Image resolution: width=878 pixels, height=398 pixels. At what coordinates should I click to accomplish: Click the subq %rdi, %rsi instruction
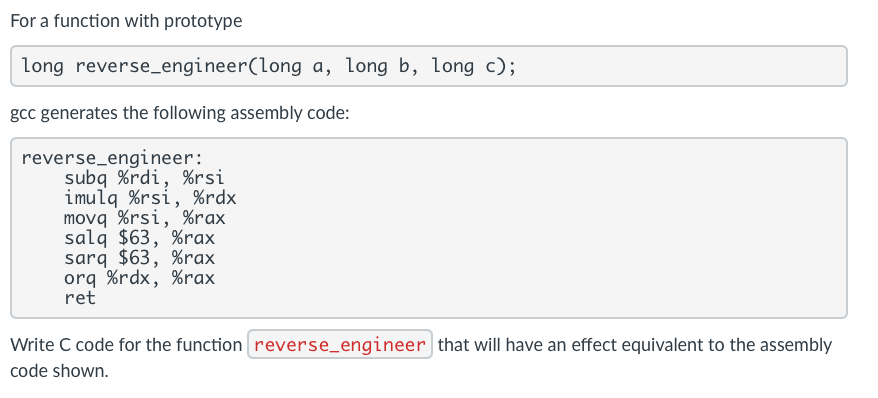point(144,179)
